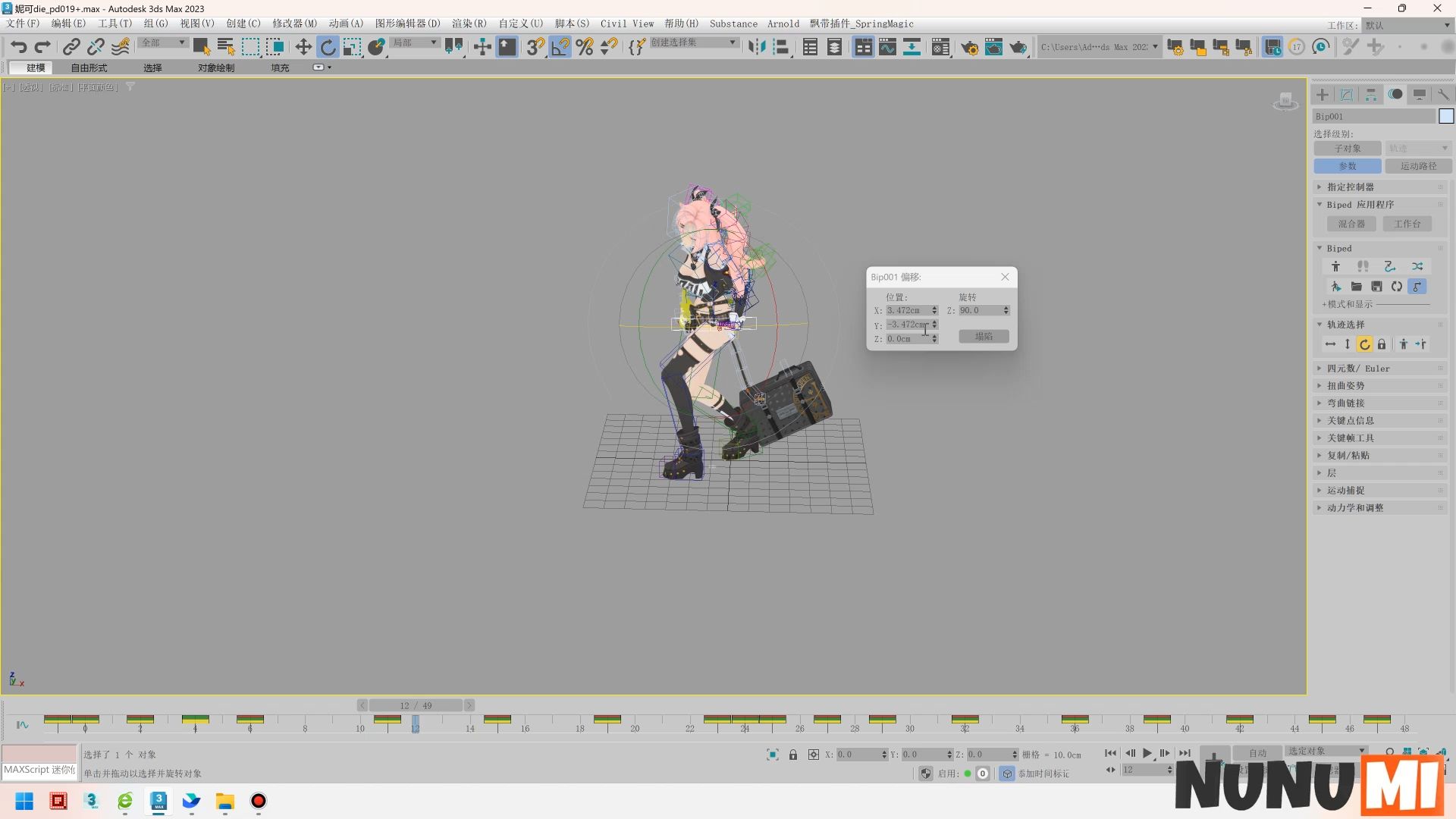Screen dimensions: 1456x819
Task: Enable the Snaps Toggle magnet icon
Action: 535,47
